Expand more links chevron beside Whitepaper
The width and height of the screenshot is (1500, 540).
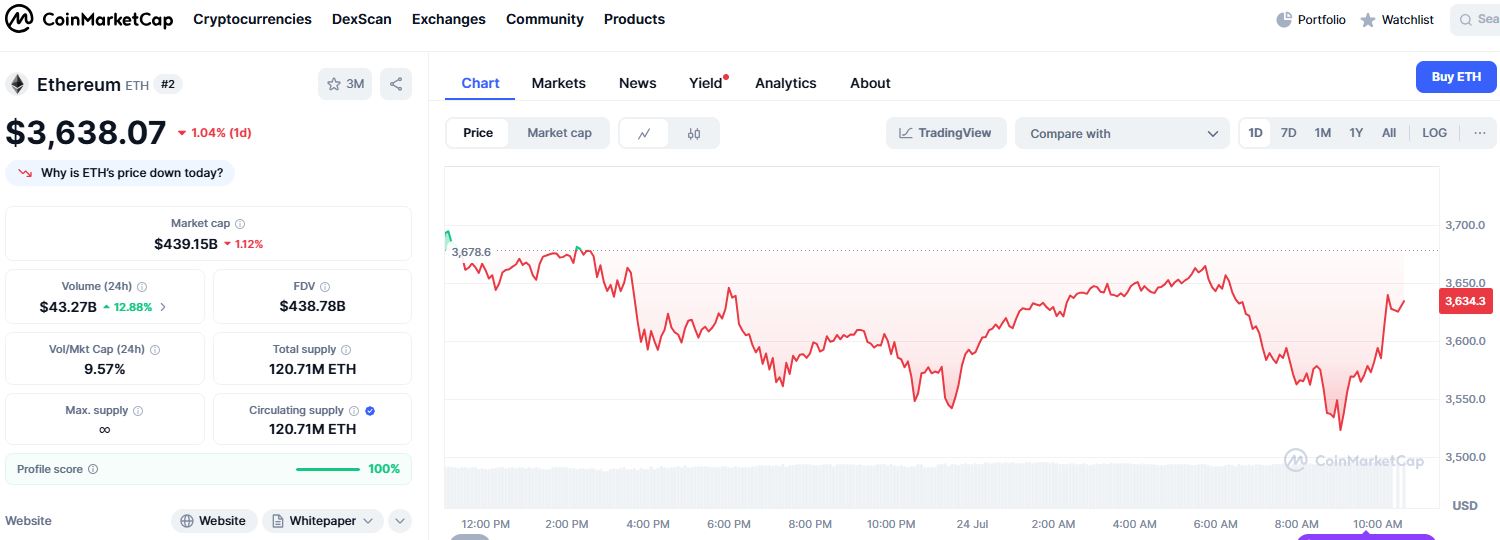pyautogui.click(x=399, y=521)
